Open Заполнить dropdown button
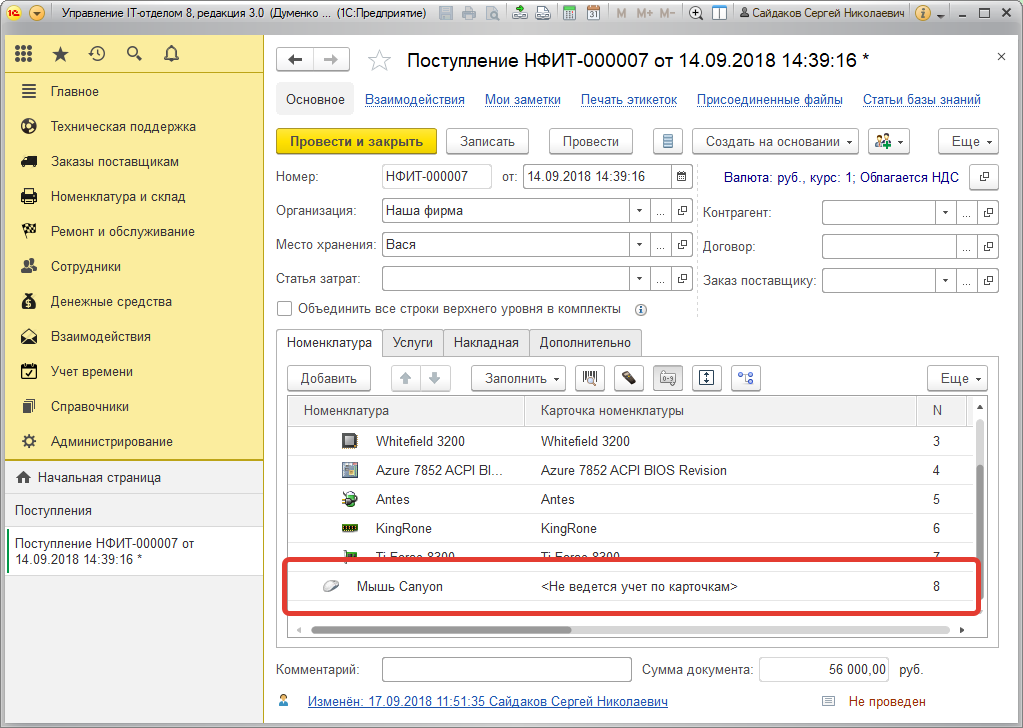The image size is (1023, 728). click(x=518, y=378)
